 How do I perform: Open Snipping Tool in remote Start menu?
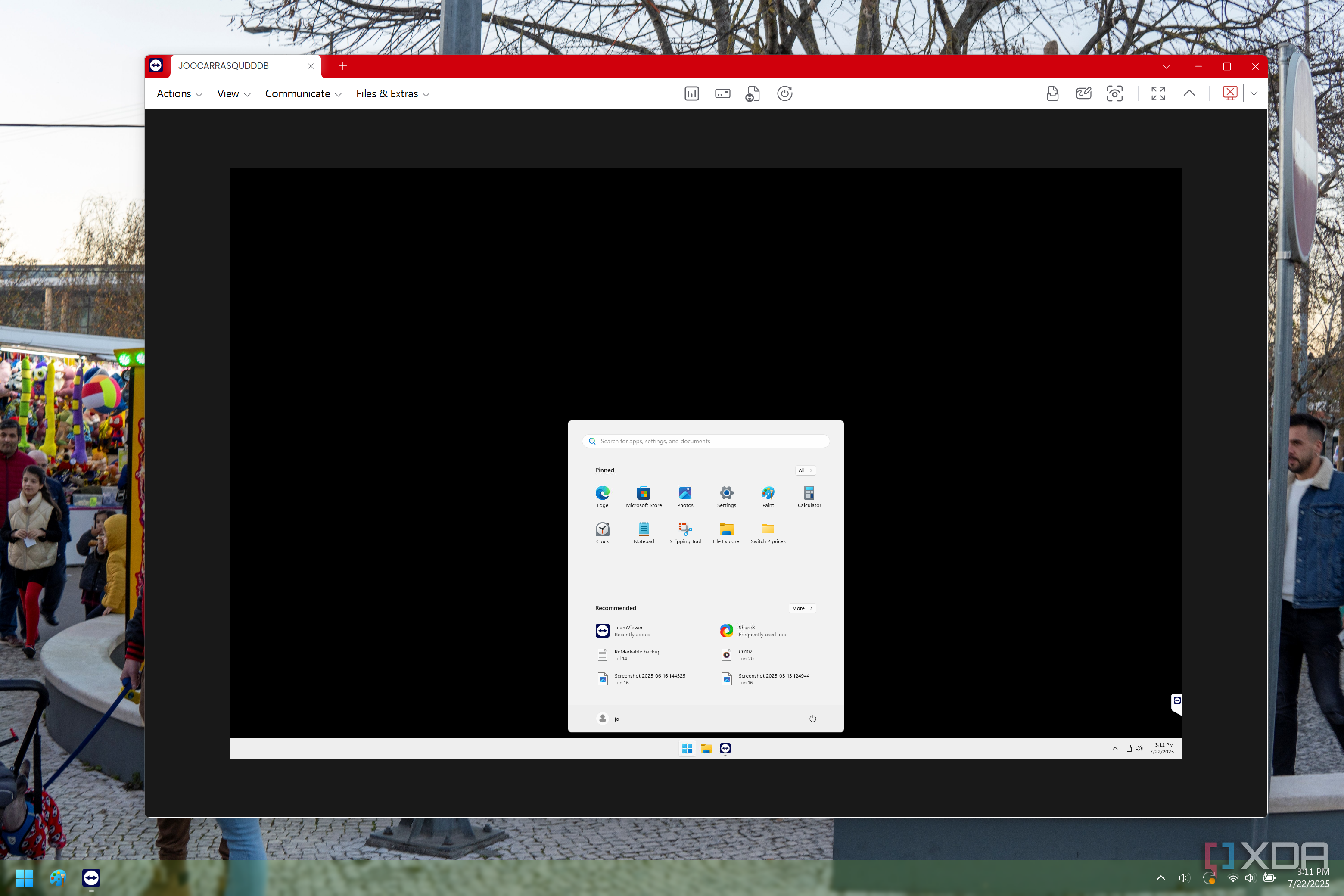[x=685, y=533]
